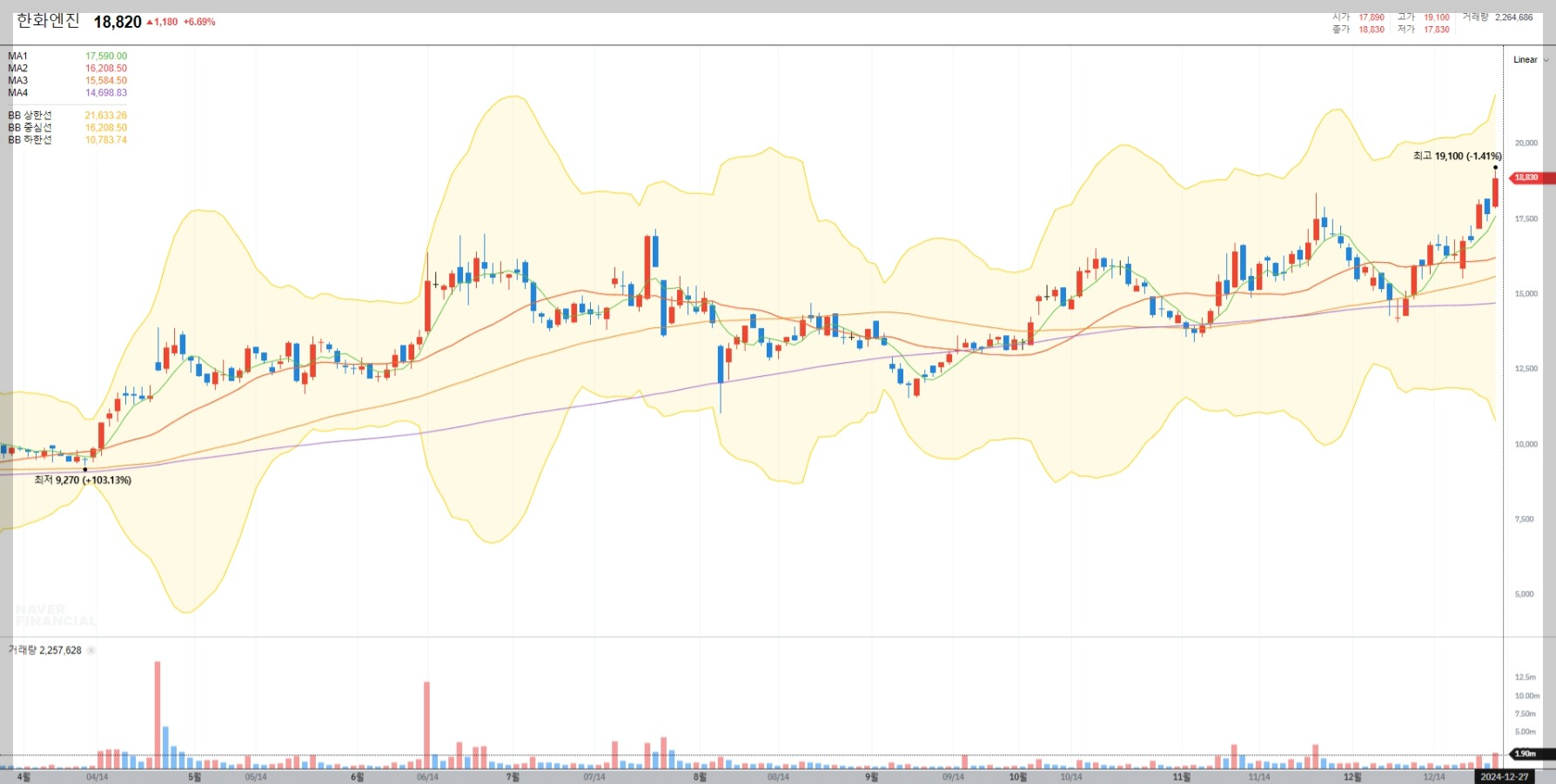Click the 20,000 price axis label
The width and height of the screenshot is (1556, 784).
point(1526,143)
